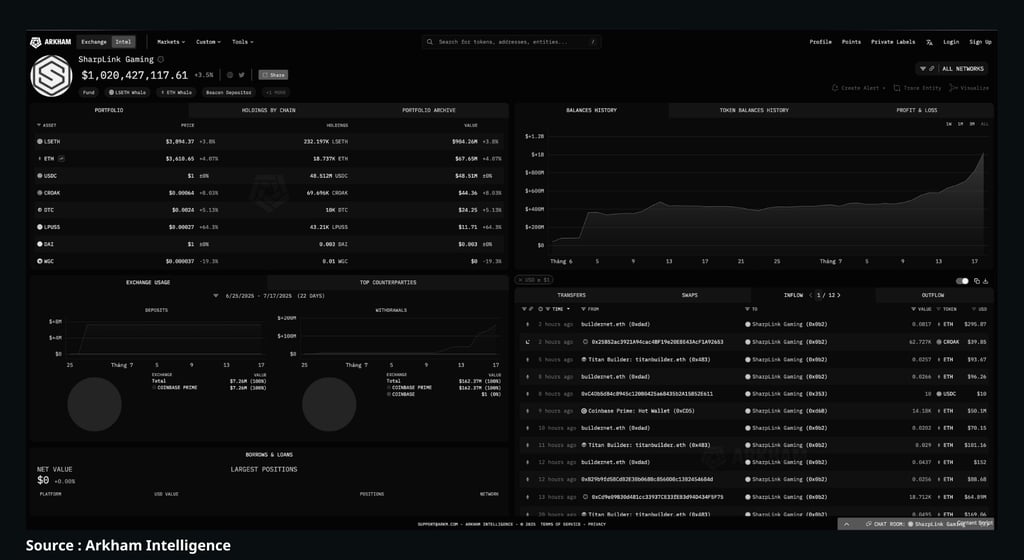Image resolution: width=1024 pixels, height=560 pixels.
Task: Switch to Exchange mode
Action: (x=93, y=42)
